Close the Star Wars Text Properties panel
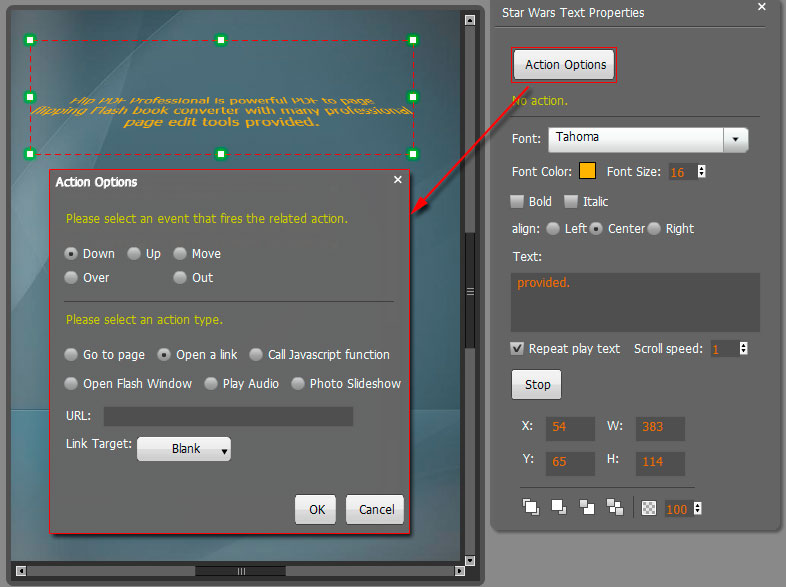Image resolution: width=786 pixels, height=587 pixels. (x=761, y=7)
